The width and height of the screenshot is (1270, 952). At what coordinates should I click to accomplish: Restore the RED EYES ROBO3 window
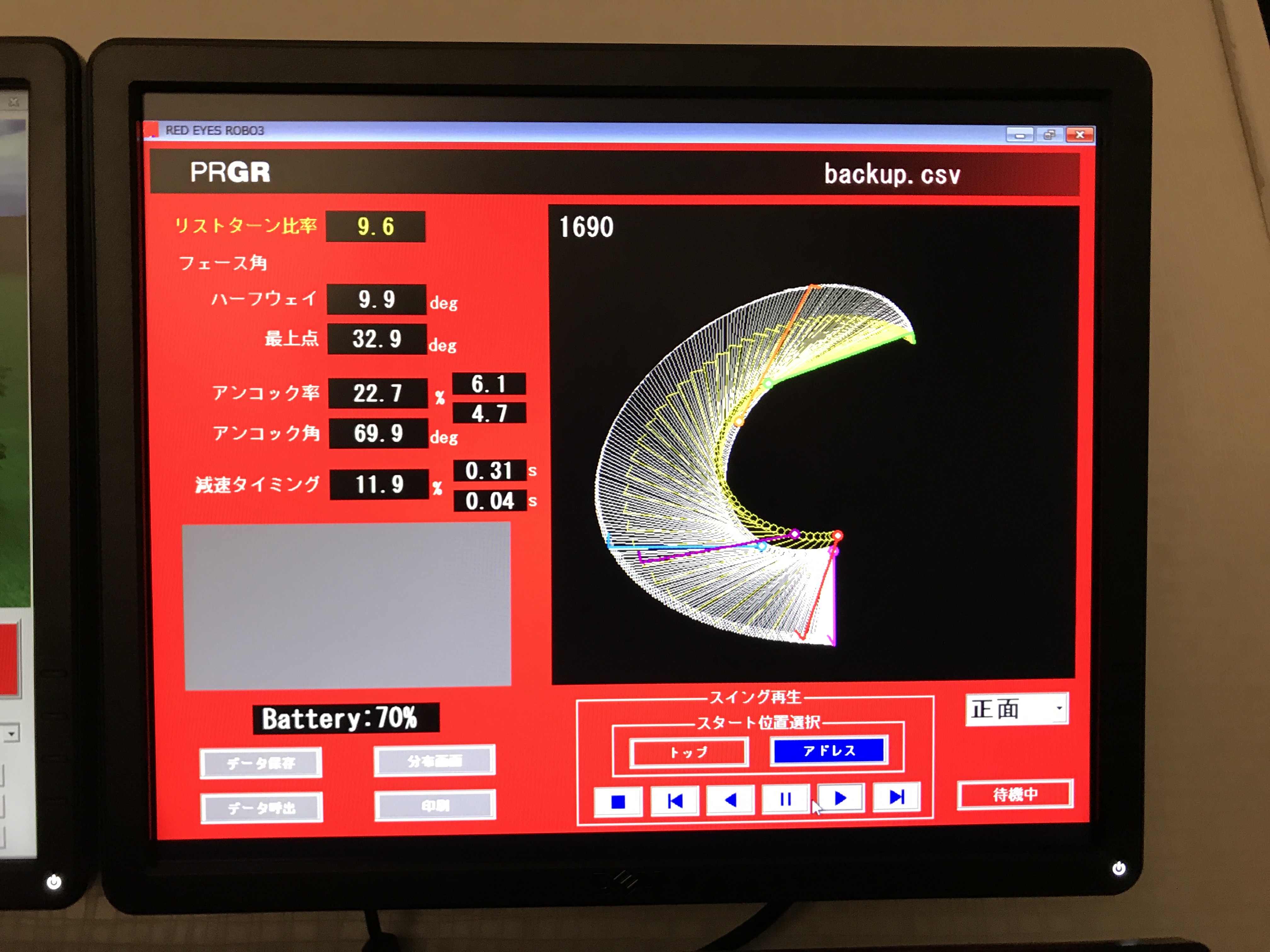point(1050,135)
